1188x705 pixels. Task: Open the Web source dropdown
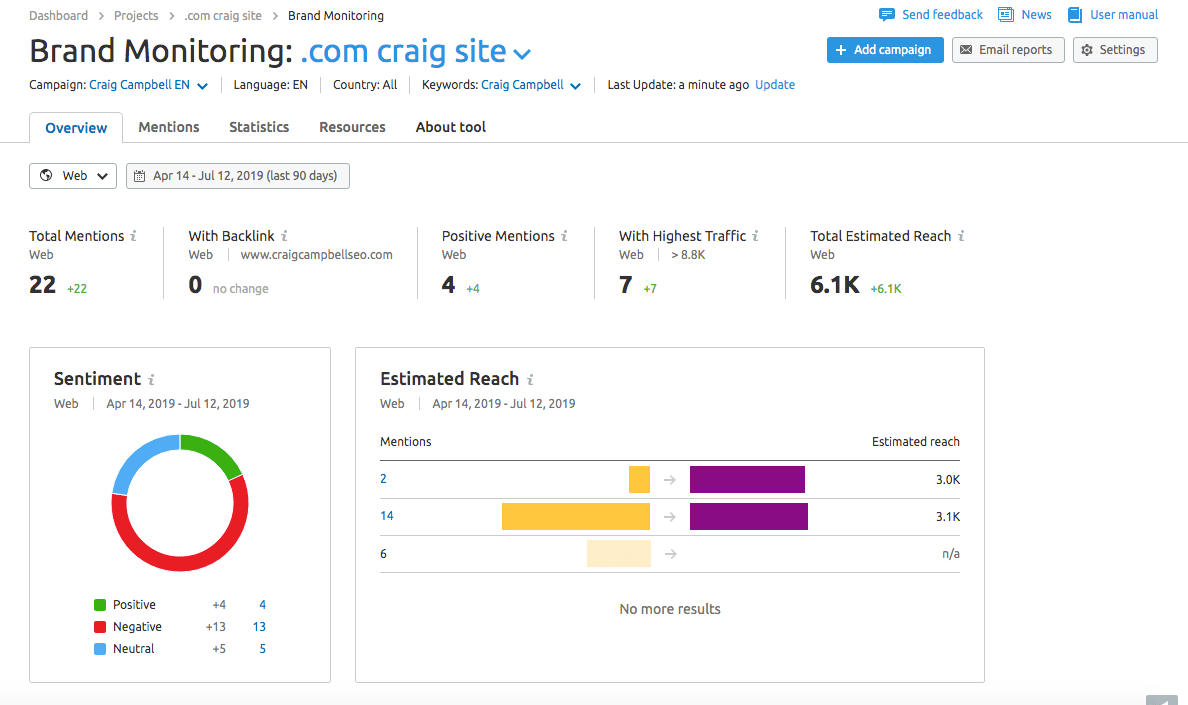point(73,176)
